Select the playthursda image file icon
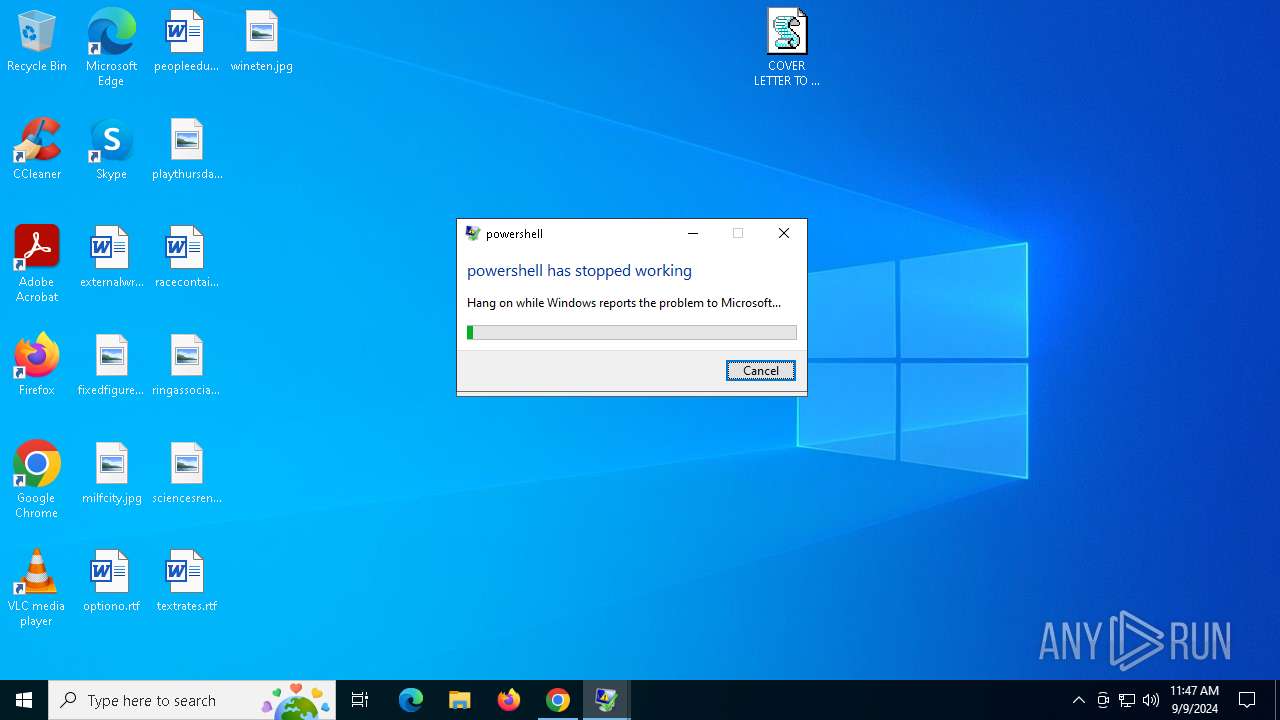The height and width of the screenshot is (720, 1280). pos(187,150)
